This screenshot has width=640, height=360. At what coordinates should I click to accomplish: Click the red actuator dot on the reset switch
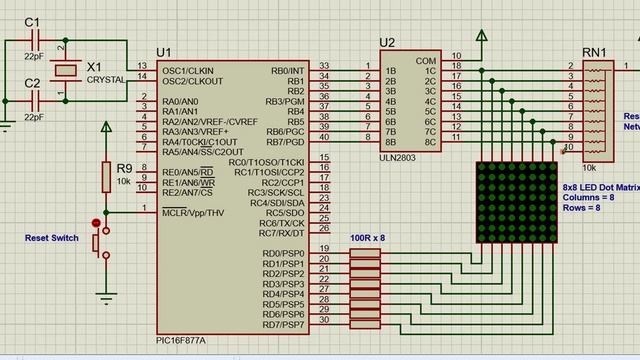(96, 223)
